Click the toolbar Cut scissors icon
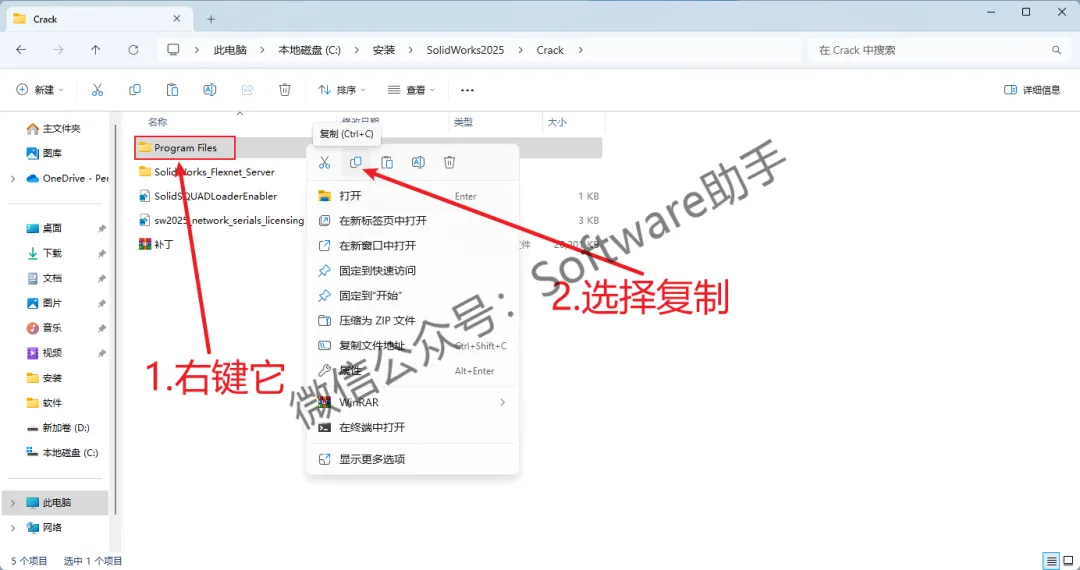The height and width of the screenshot is (570, 1080). (97, 89)
